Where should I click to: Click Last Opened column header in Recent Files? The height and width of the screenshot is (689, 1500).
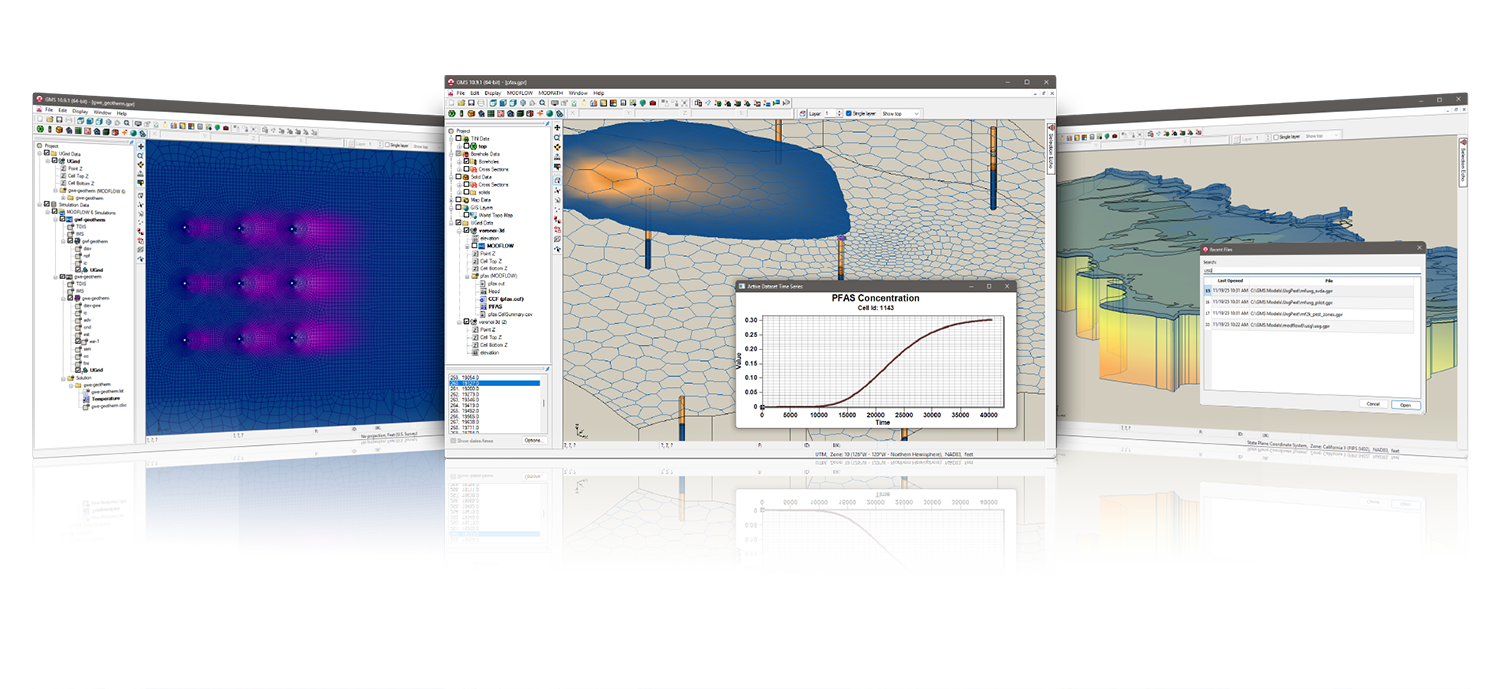[1230, 280]
